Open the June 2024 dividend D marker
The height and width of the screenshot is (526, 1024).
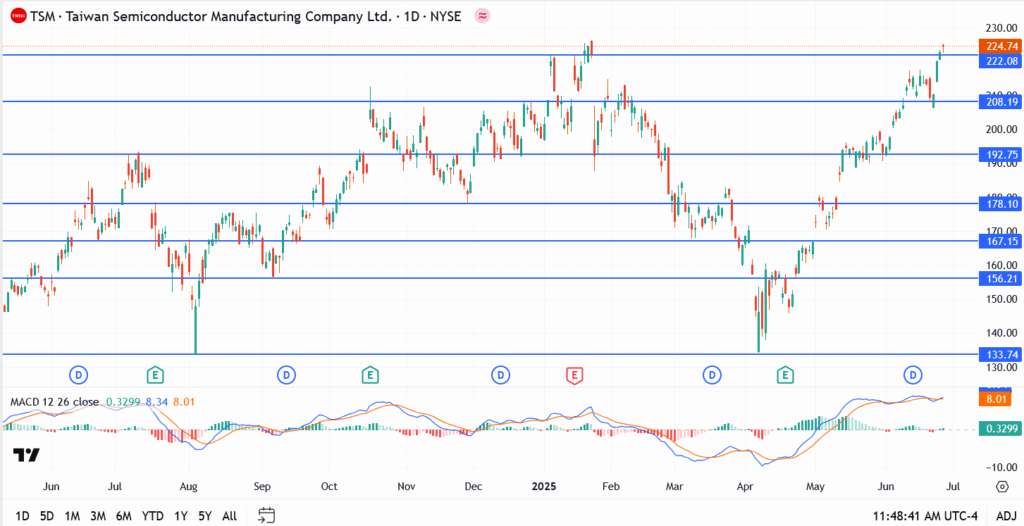78,375
